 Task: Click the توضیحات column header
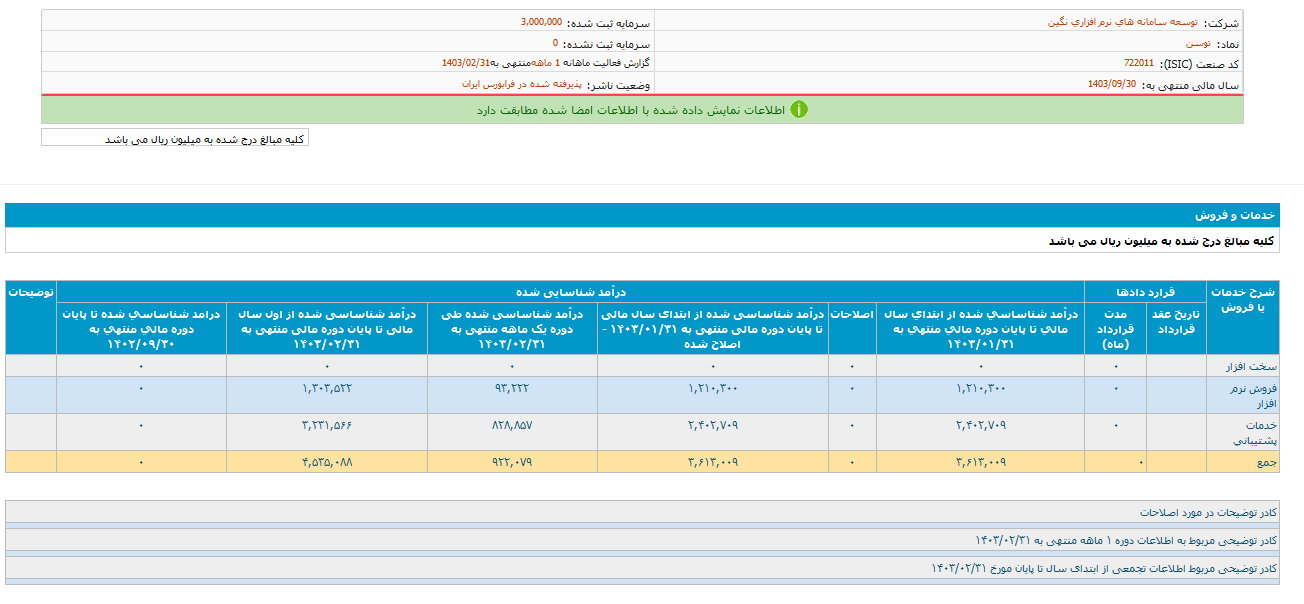point(30,291)
